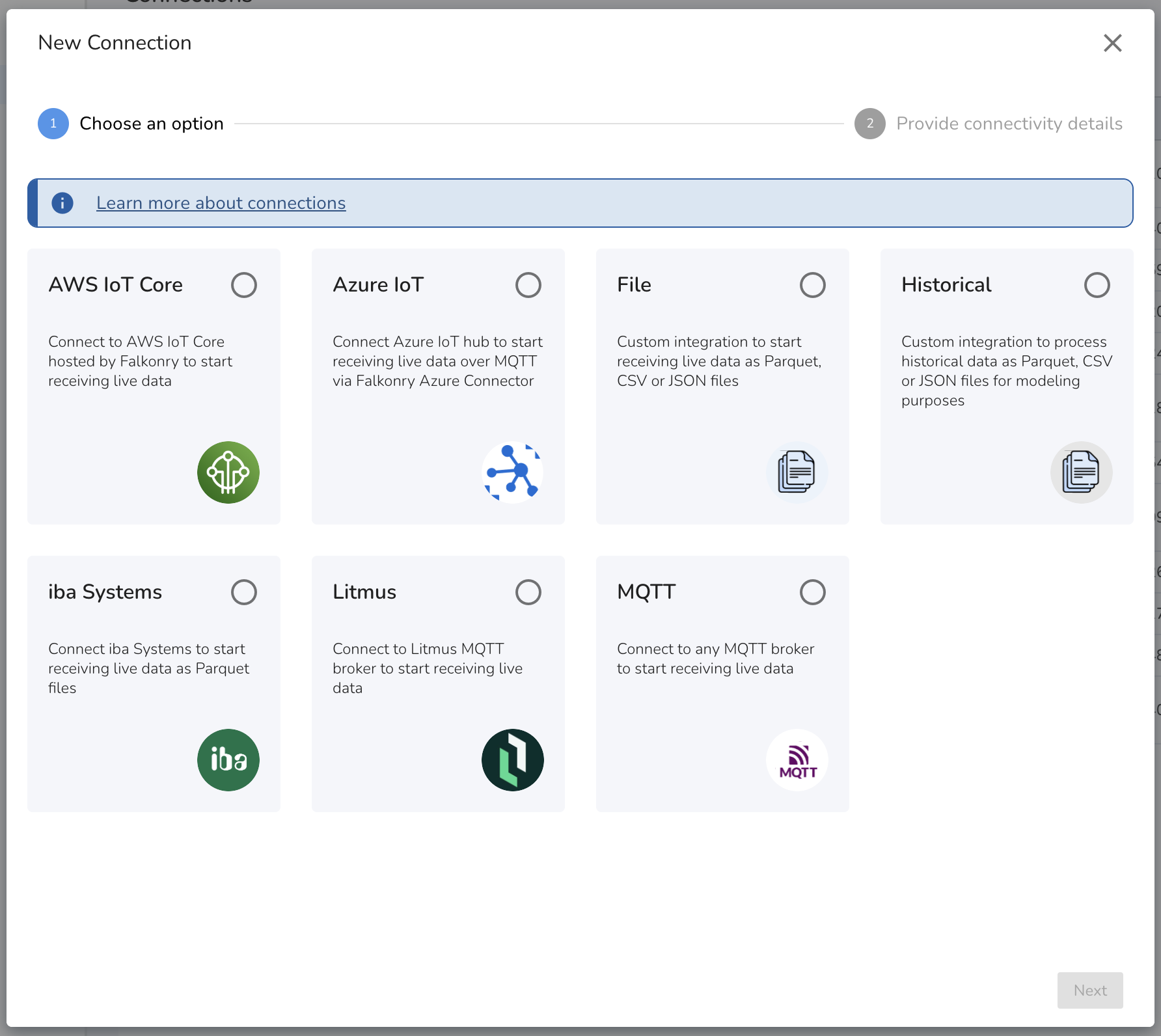Click the Historical card documents icon
Image resolution: width=1161 pixels, height=1036 pixels.
tap(1082, 472)
